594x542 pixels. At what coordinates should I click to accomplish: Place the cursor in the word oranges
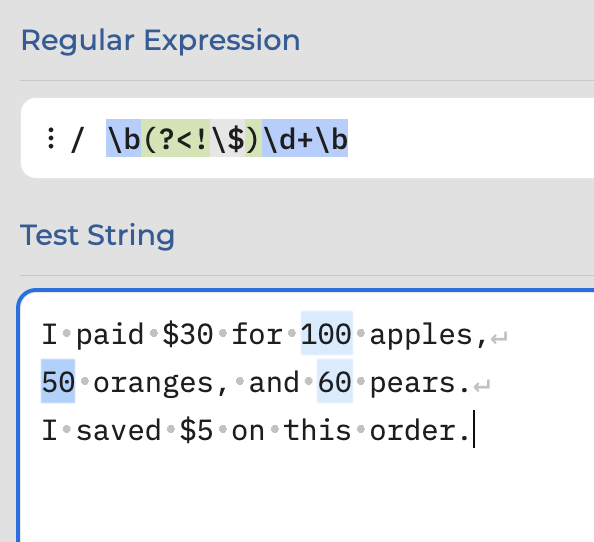[x=153, y=383]
